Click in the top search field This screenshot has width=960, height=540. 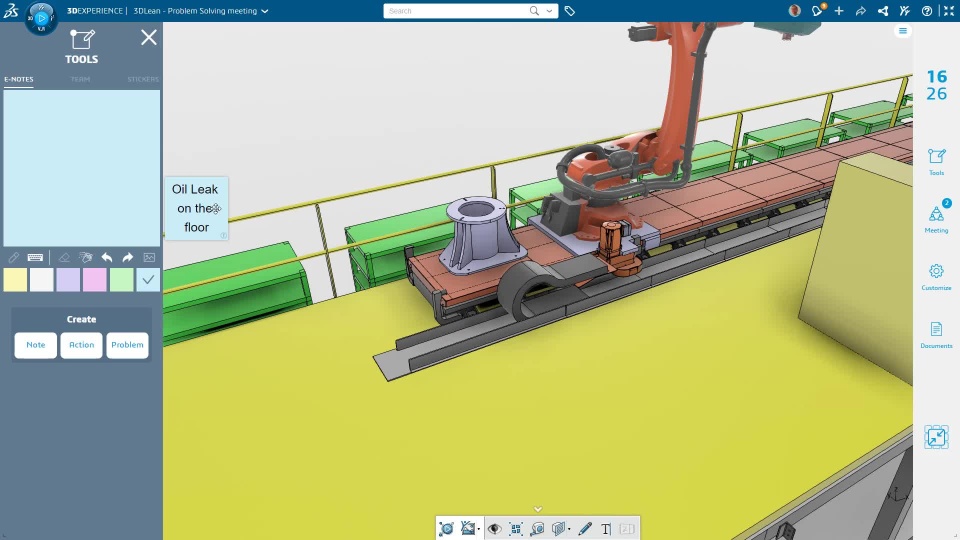[x=455, y=11]
